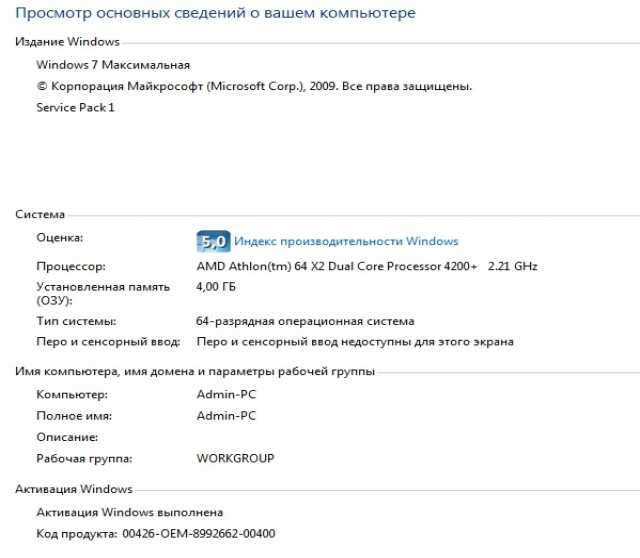Click the AMD Athlon processor name
Image resolution: width=640 pixels, height=558 pixels.
336,267
